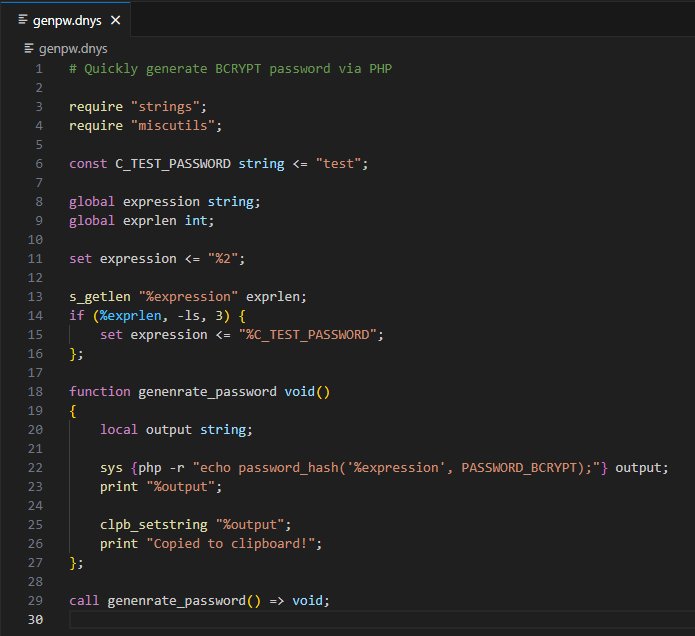Viewport: 695px width, 636px height.
Task: Click the closing brace on line 27
Action: coord(73,563)
